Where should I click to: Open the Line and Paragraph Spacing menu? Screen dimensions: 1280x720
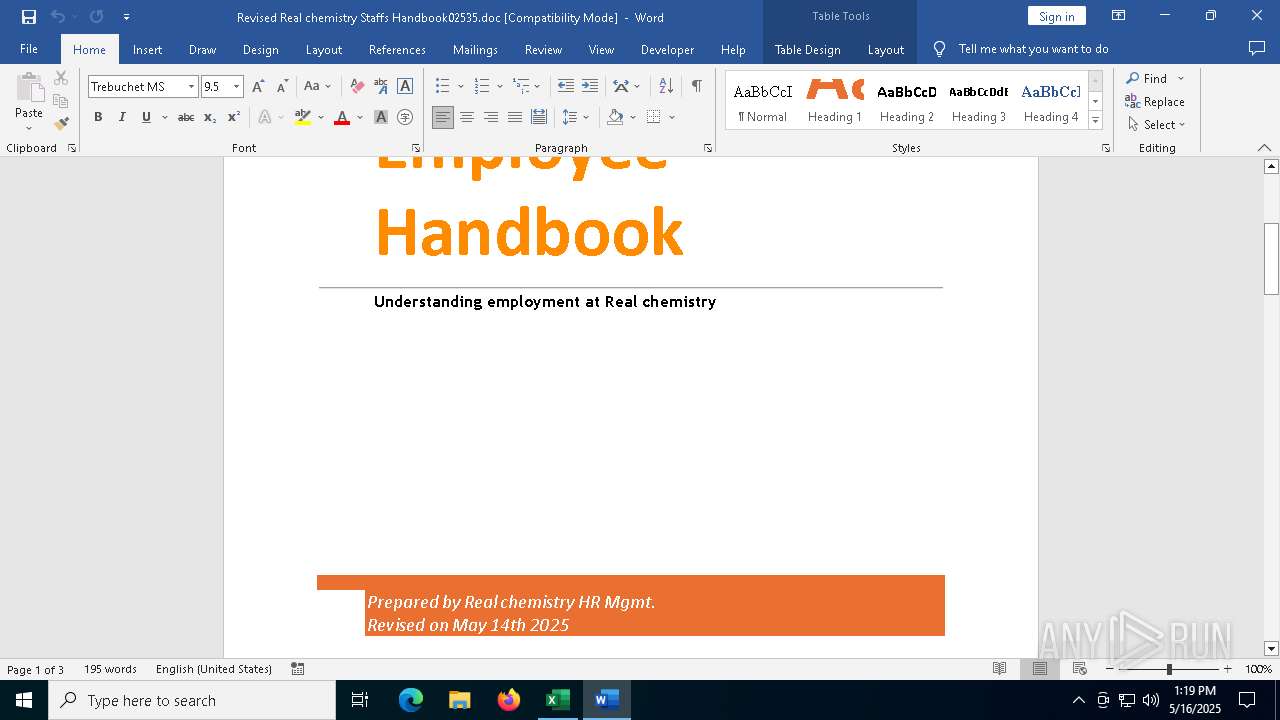click(x=575, y=118)
